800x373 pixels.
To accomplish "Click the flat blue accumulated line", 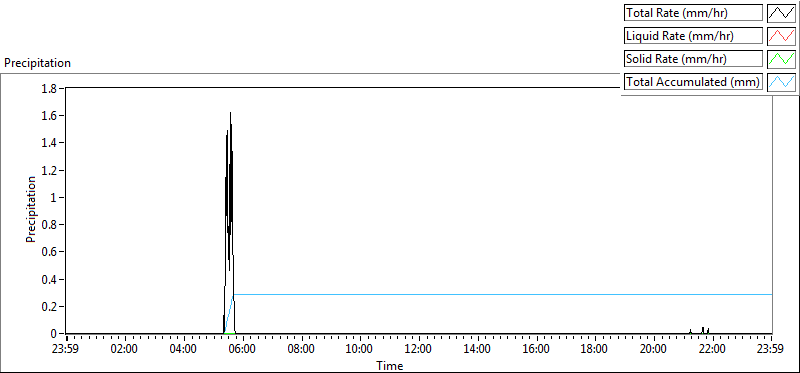I will 503,294.
